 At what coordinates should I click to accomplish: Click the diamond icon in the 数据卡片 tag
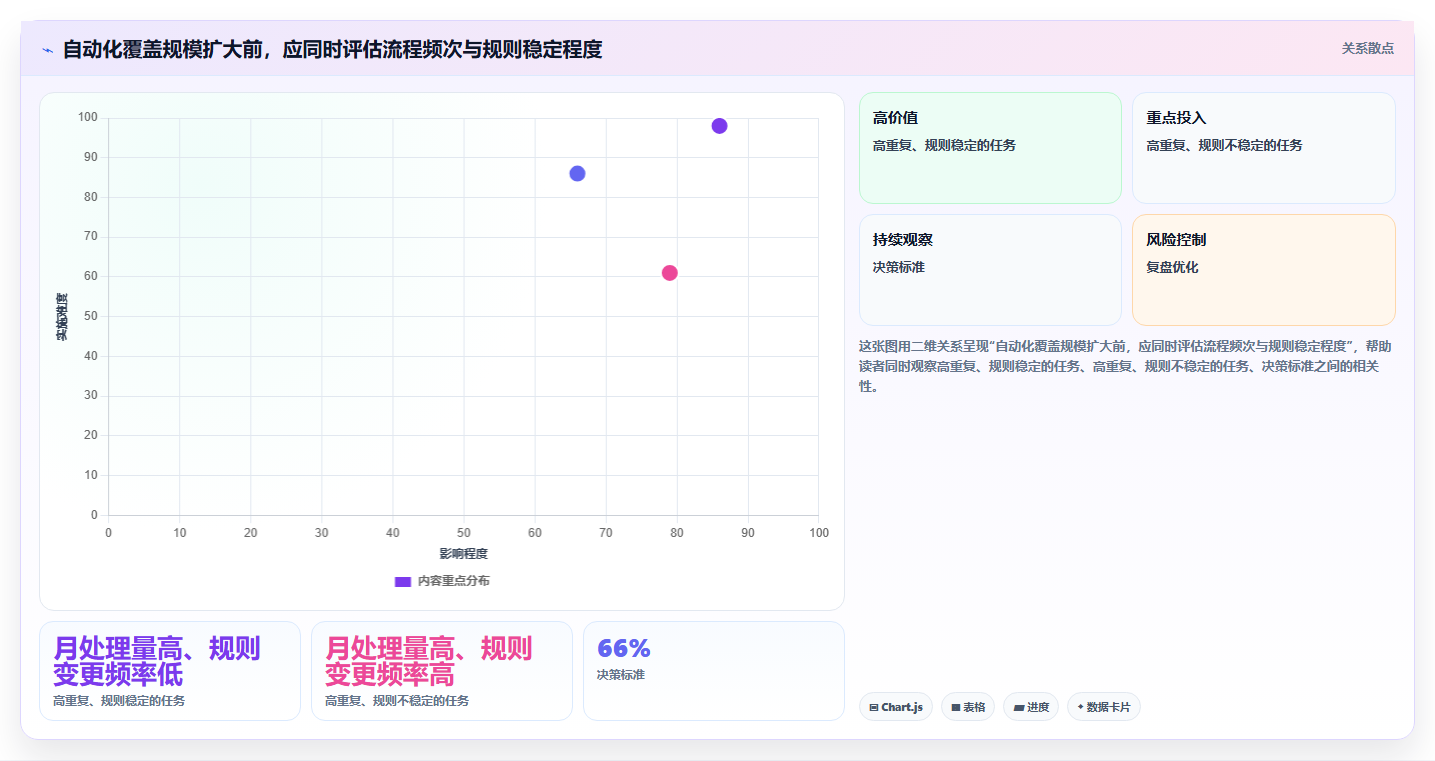1080,707
